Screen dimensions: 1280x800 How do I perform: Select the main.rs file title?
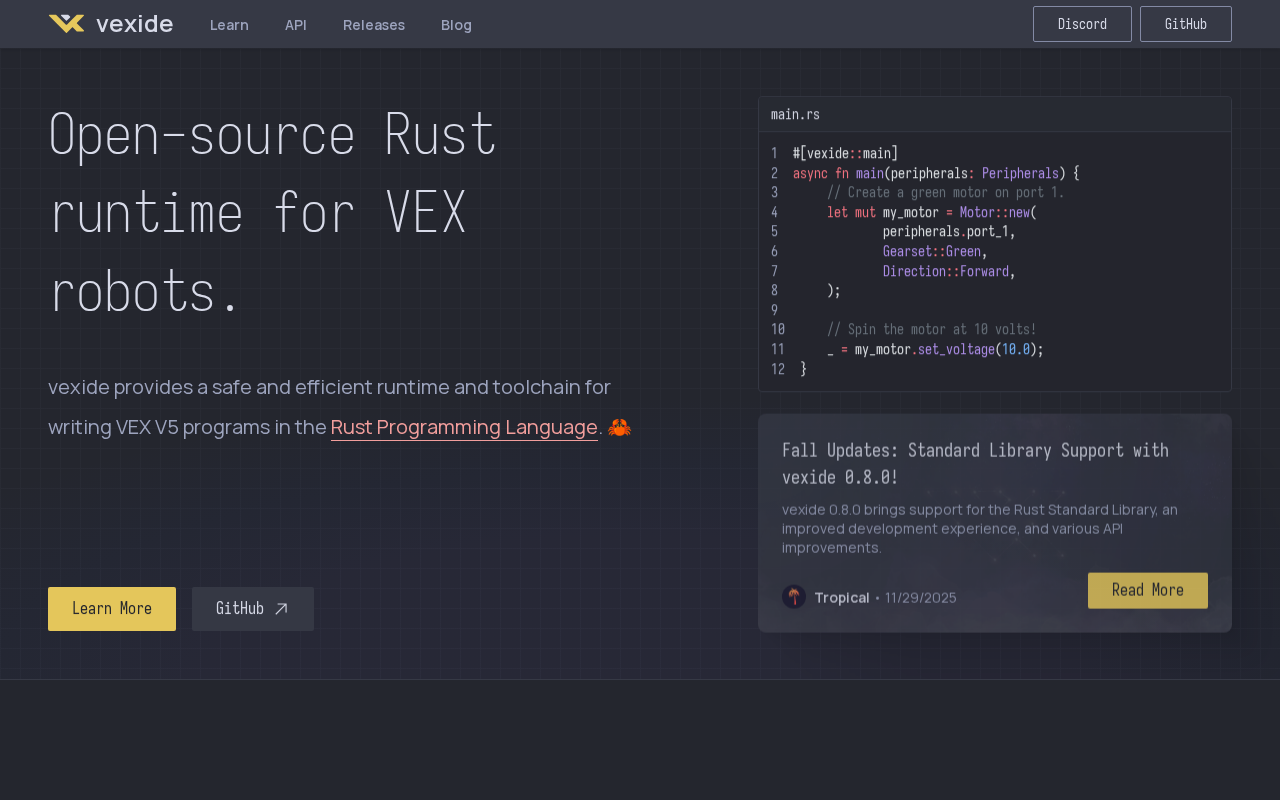795,115
